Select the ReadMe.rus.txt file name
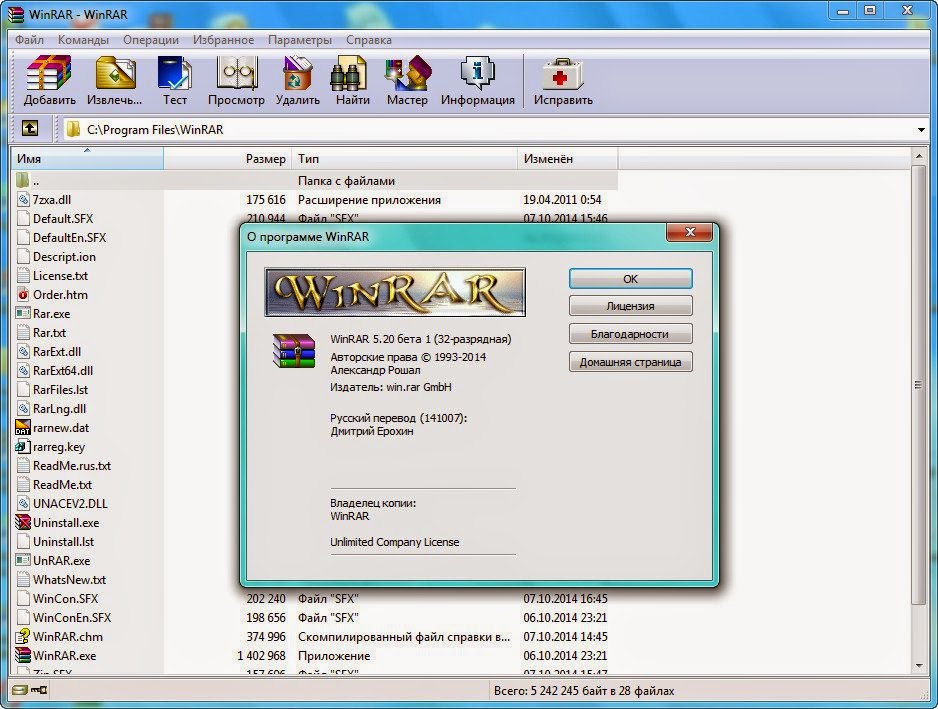938x709 pixels. [72, 465]
